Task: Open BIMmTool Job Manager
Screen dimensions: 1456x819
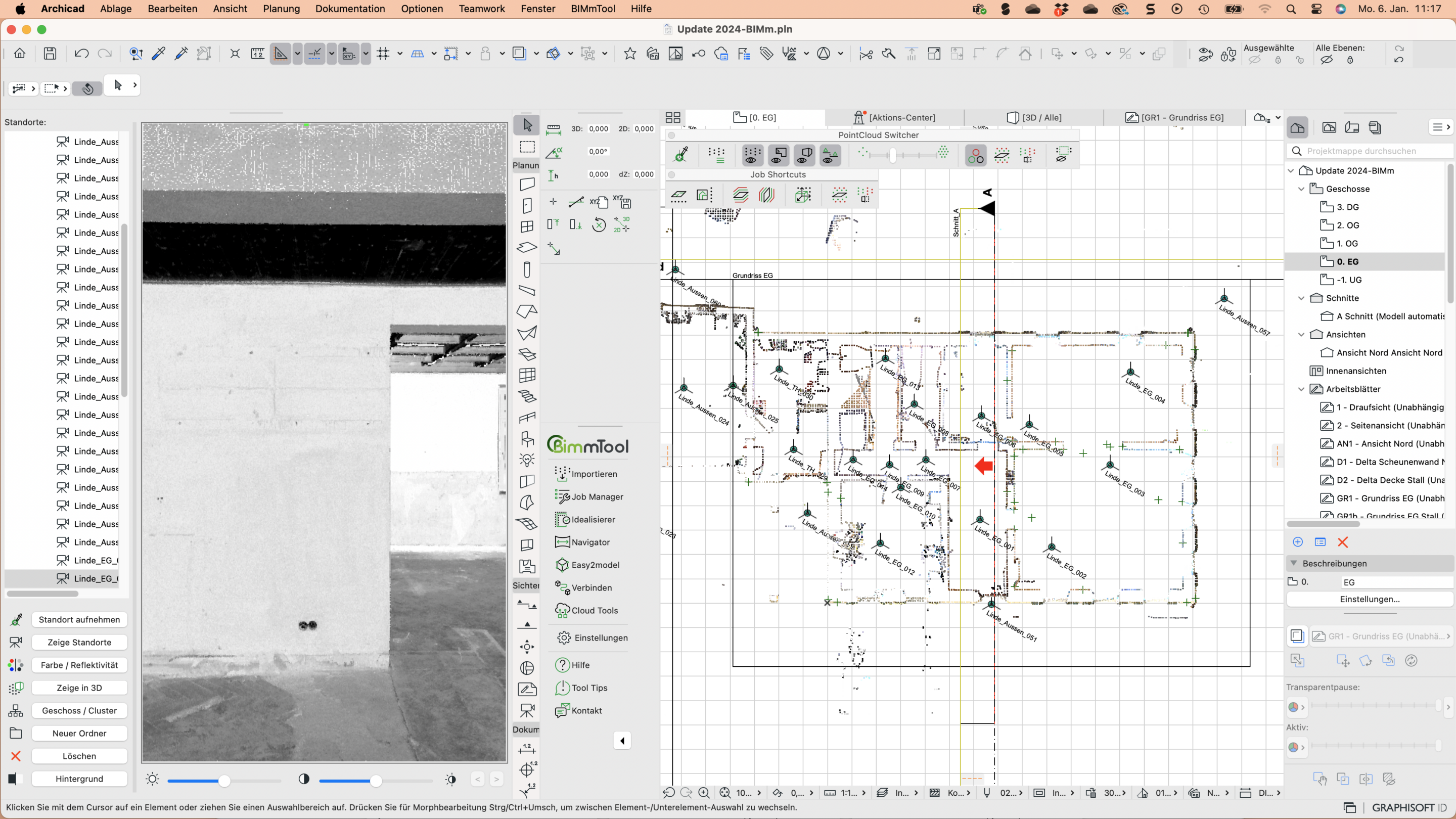Action: [x=589, y=496]
